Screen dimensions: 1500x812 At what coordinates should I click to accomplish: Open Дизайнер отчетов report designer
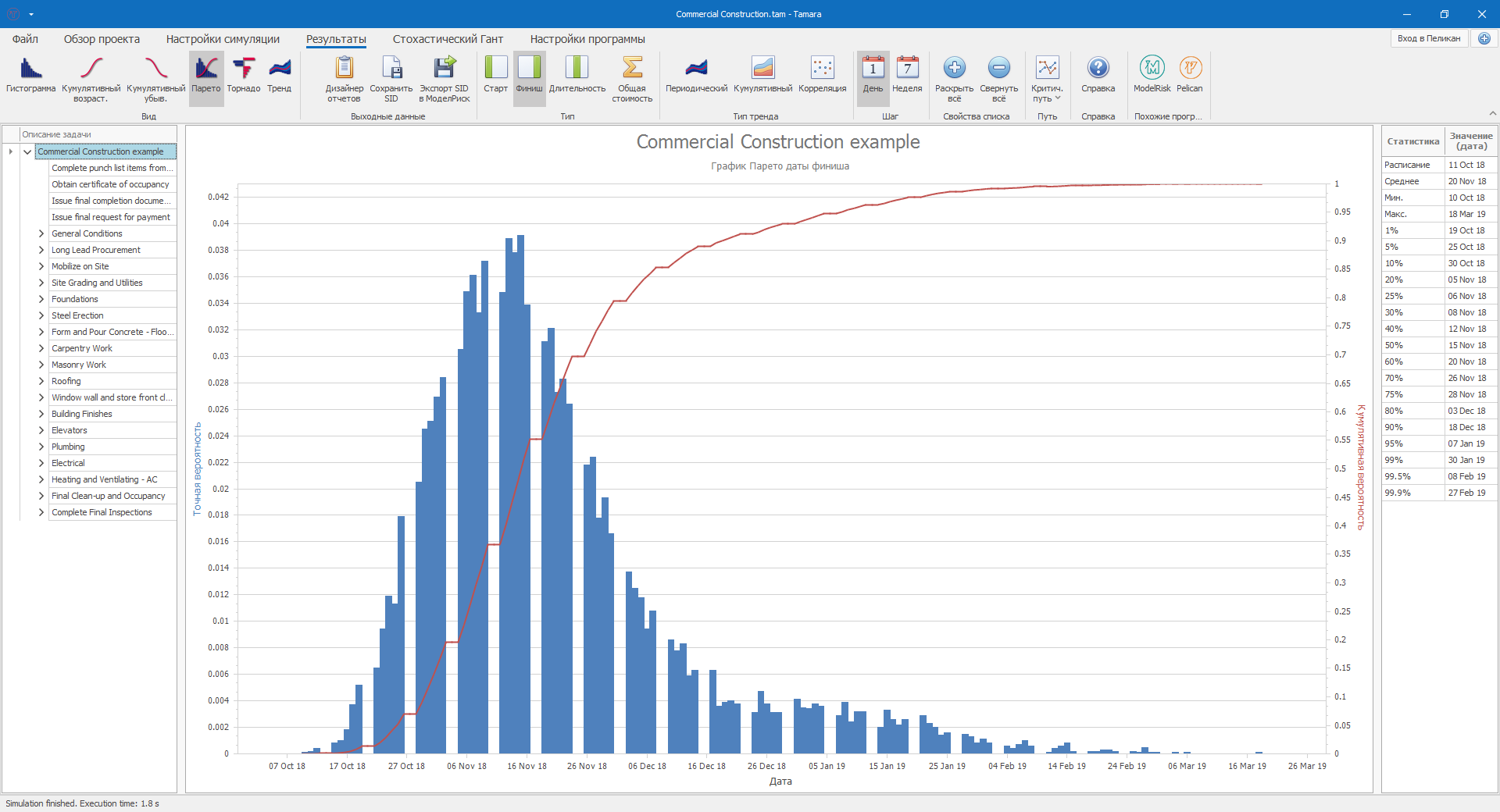coord(344,78)
